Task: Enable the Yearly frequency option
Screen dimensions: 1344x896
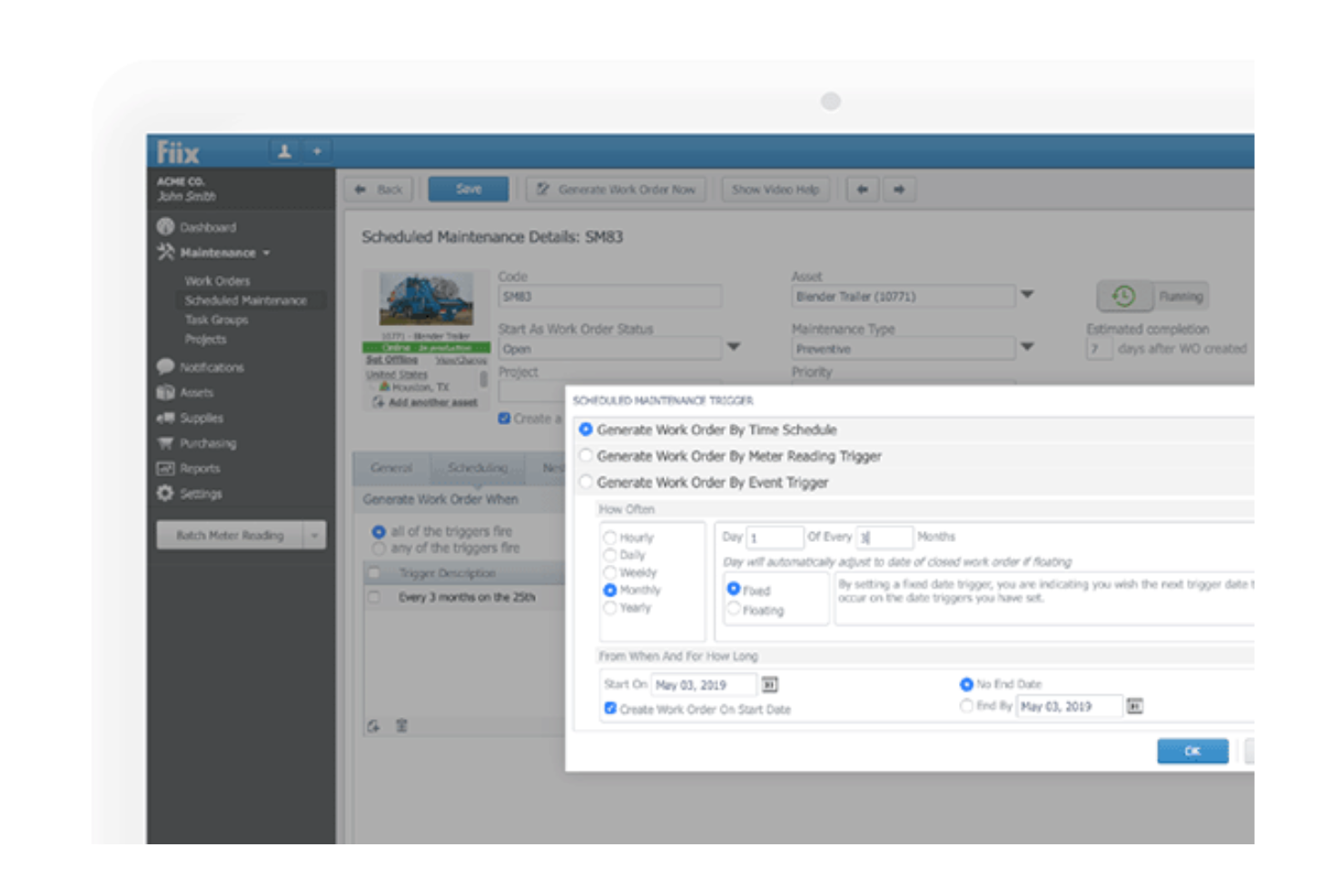Action: 608,607
